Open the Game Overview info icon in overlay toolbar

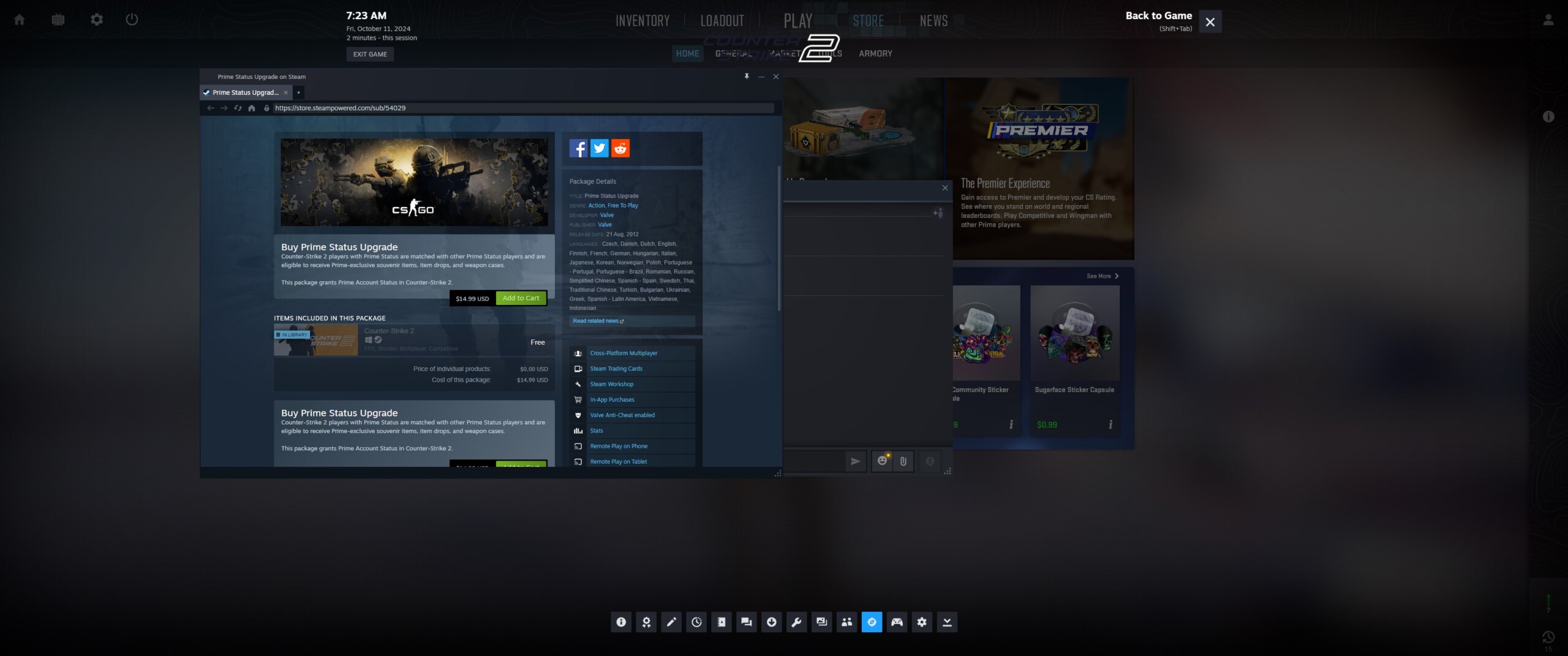(x=621, y=622)
